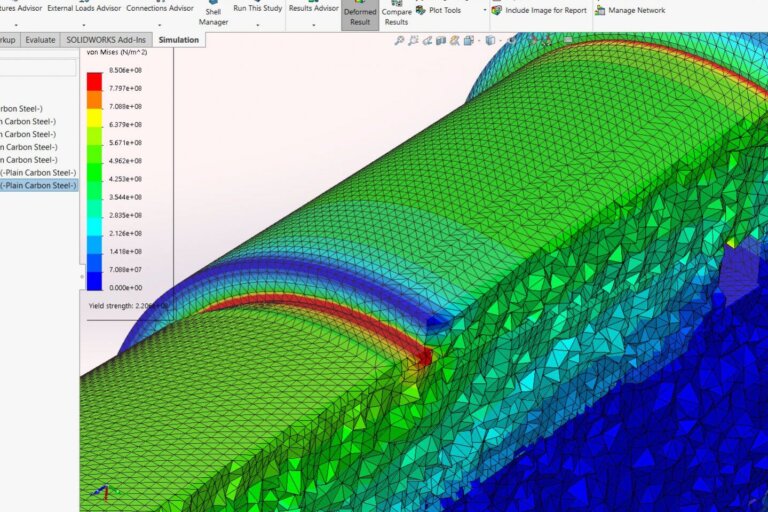
Task: Click the Plot Tools icon
Action: coord(420,10)
